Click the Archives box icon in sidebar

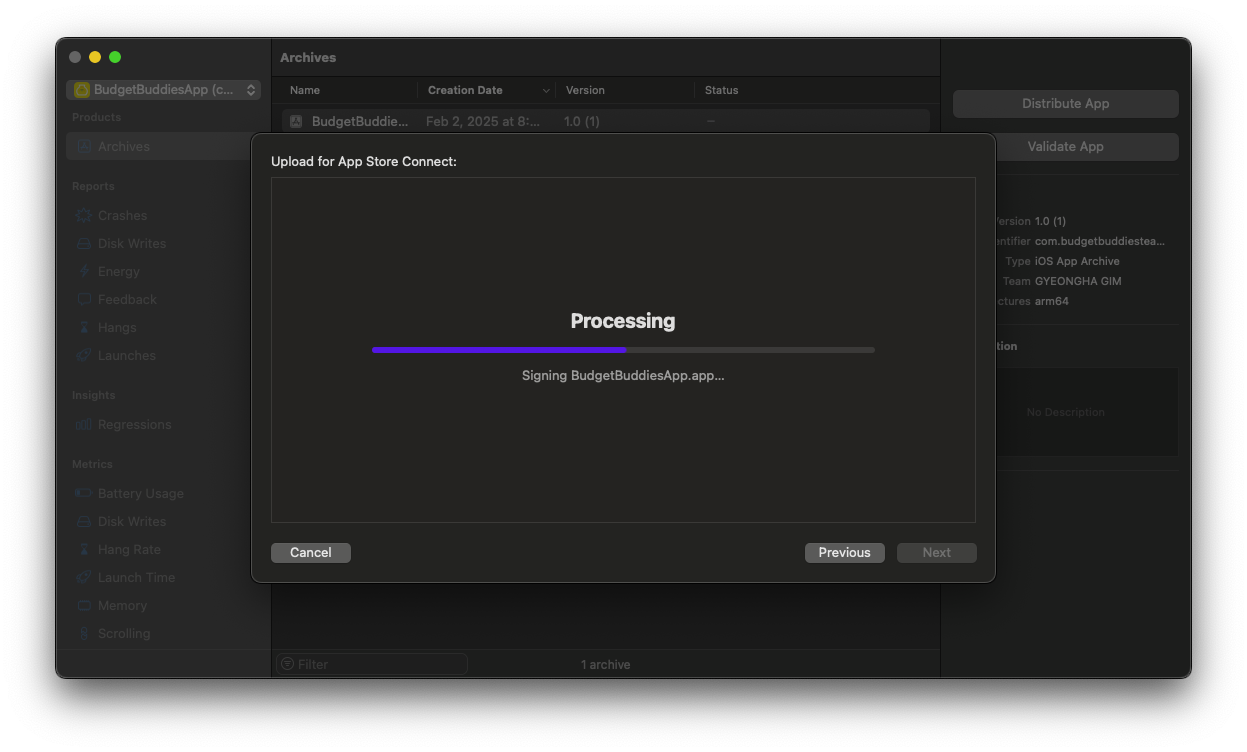pyautogui.click(x=84, y=146)
